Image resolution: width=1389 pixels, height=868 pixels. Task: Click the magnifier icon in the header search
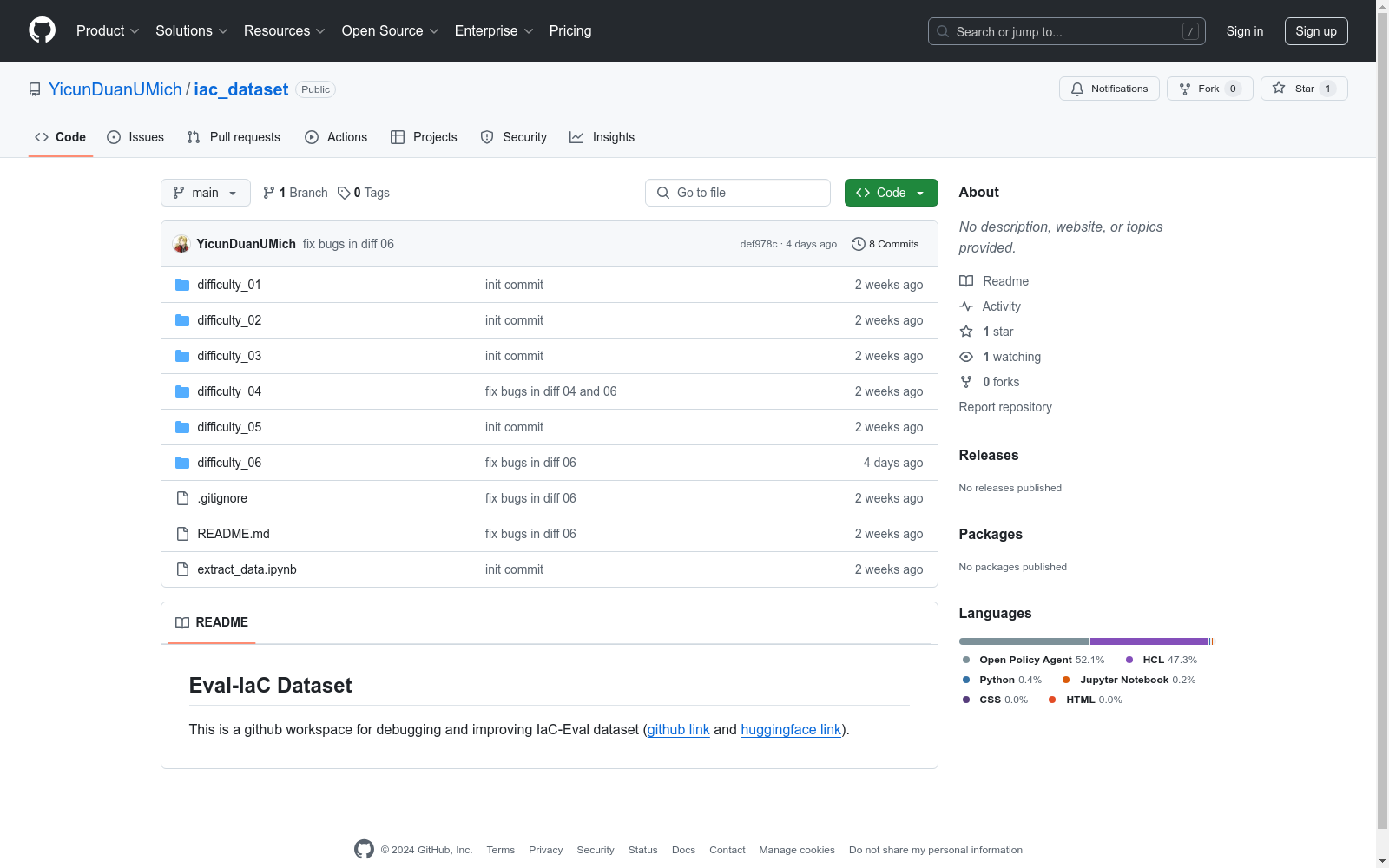pyautogui.click(x=943, y=31)
